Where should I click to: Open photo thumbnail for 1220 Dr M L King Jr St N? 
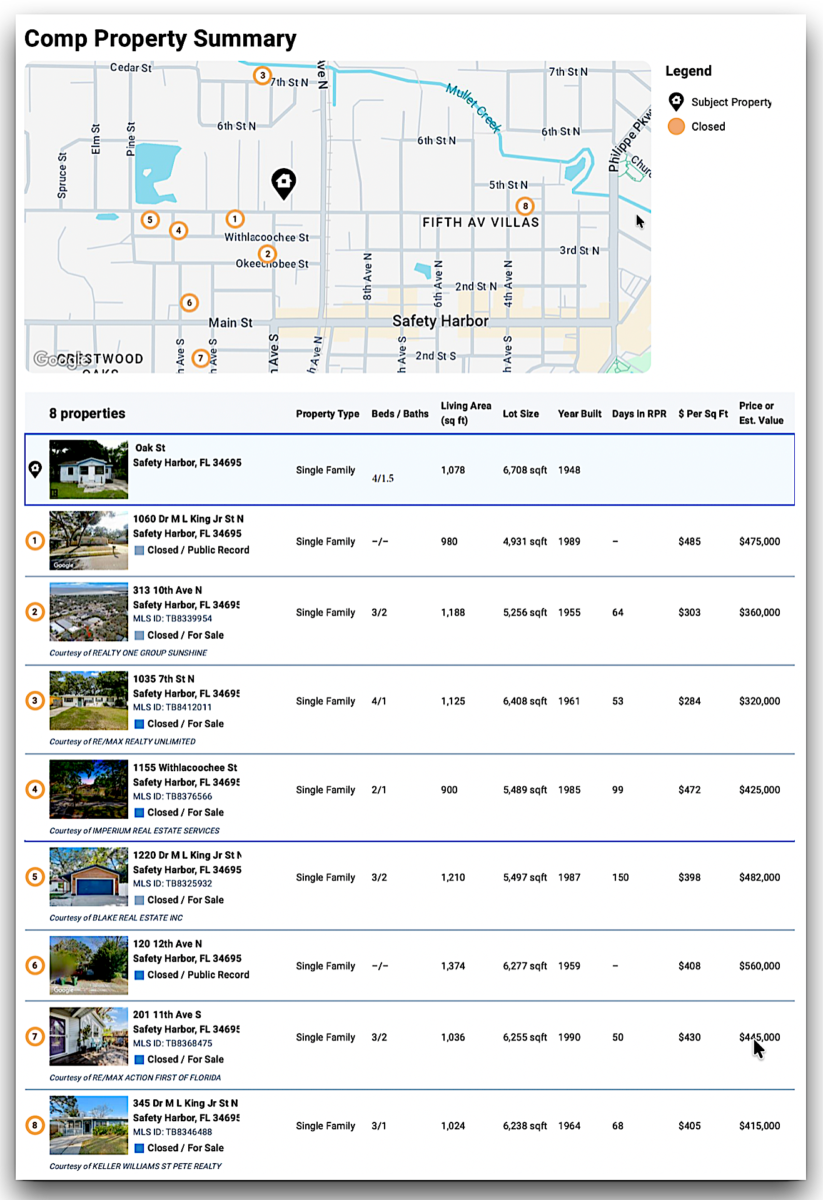point(88,877)
